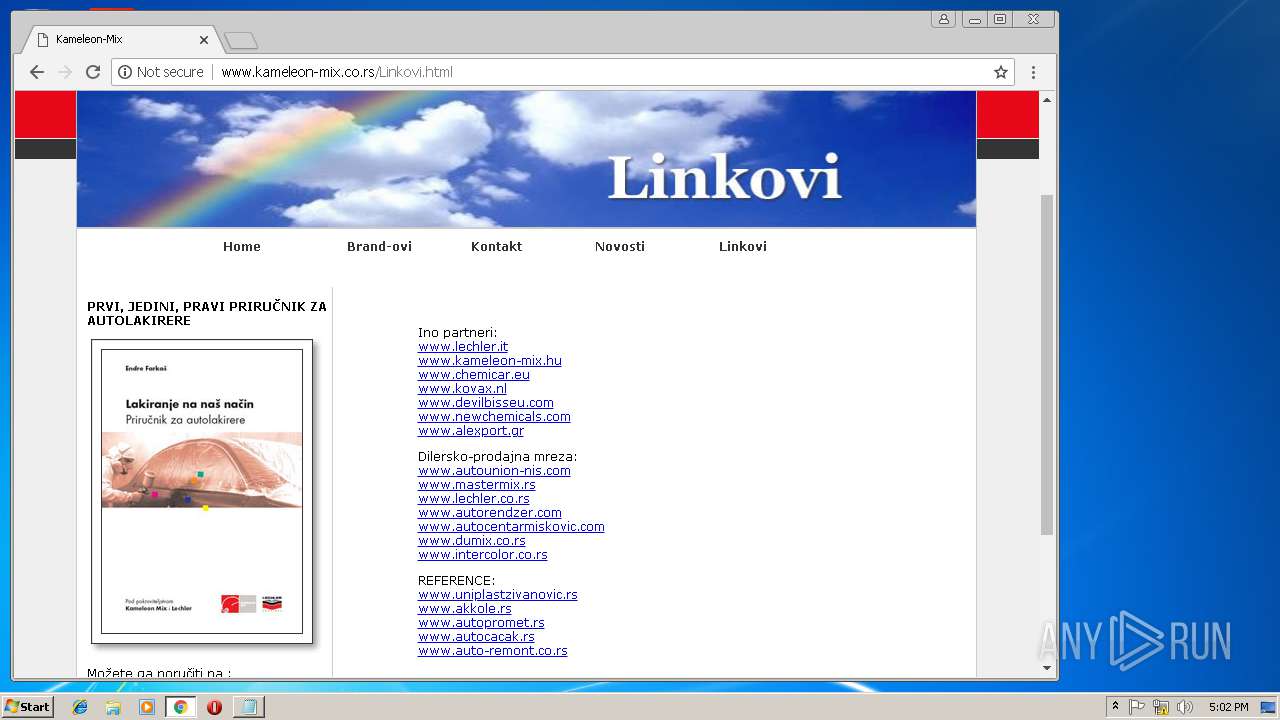Open a new browser tab

coord(241,41)
